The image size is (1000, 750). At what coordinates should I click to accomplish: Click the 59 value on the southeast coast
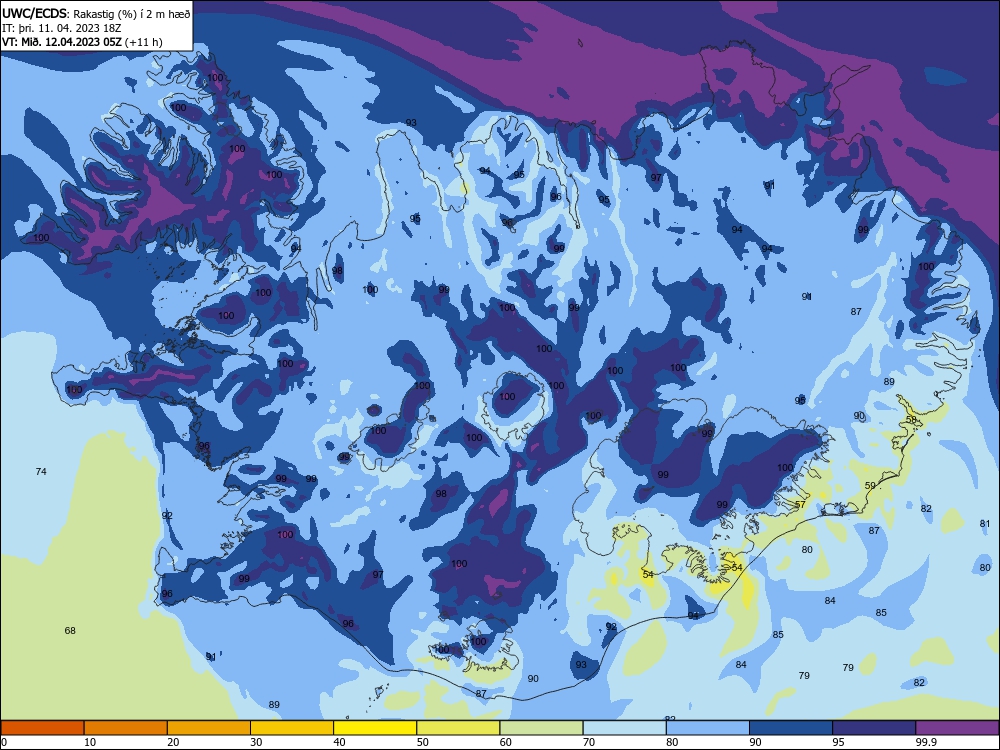[871, 485]
